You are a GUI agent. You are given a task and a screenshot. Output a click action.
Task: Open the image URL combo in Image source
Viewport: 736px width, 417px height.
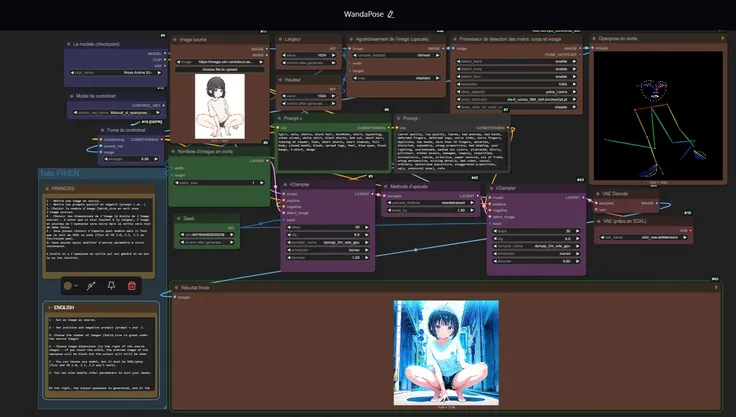click(x=220, y=62)
